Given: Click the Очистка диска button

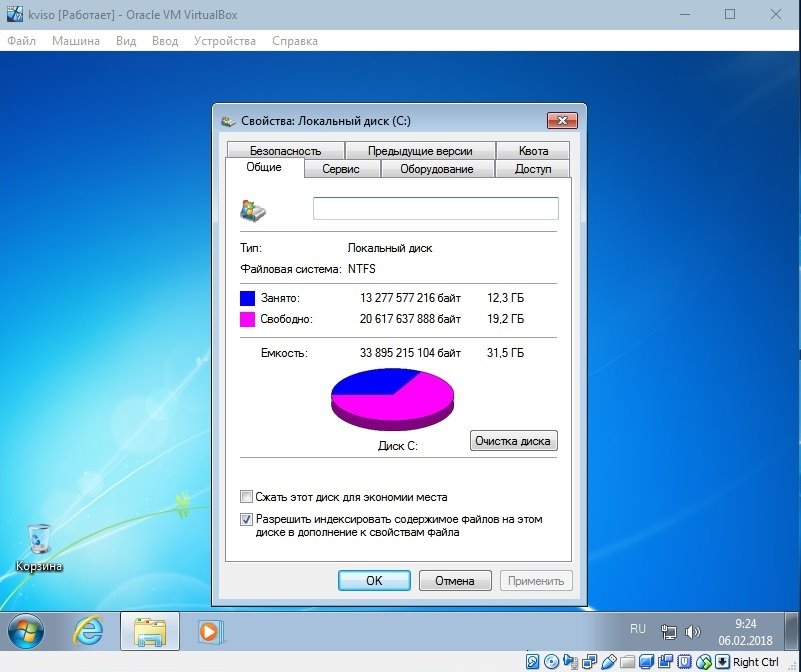Looking at the screenshot, I should click(513, 441).
